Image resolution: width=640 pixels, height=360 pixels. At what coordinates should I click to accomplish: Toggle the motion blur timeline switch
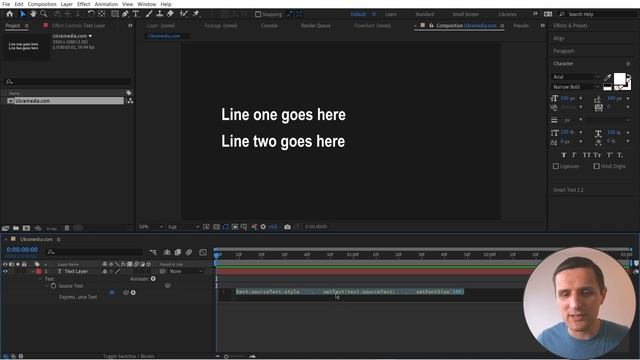[189, 252]
